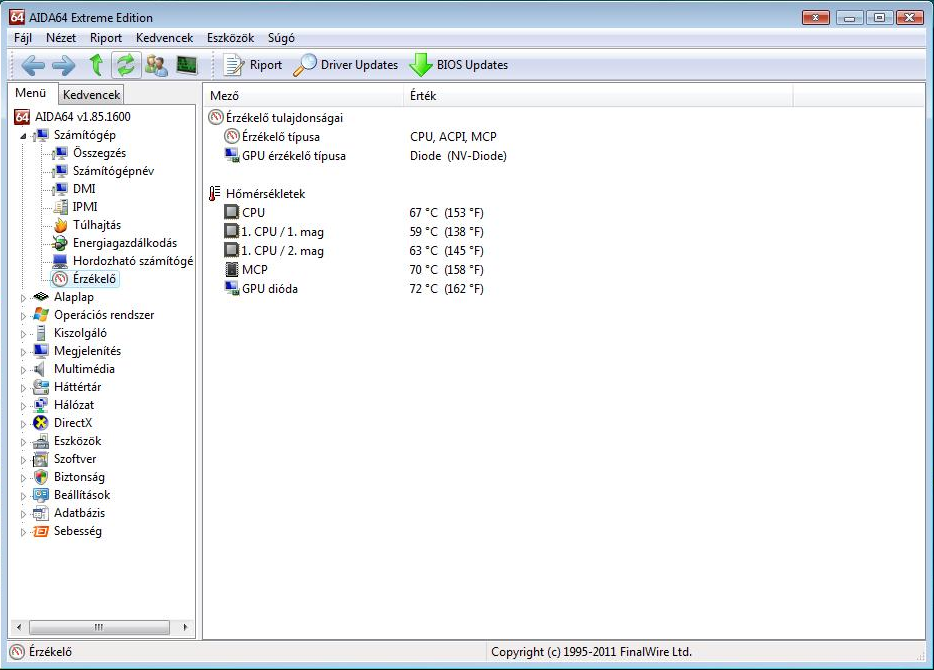Open the Kedvencek menu in menu bar
The height and width of the screenshot is (670, 934).
pos(164,38)
